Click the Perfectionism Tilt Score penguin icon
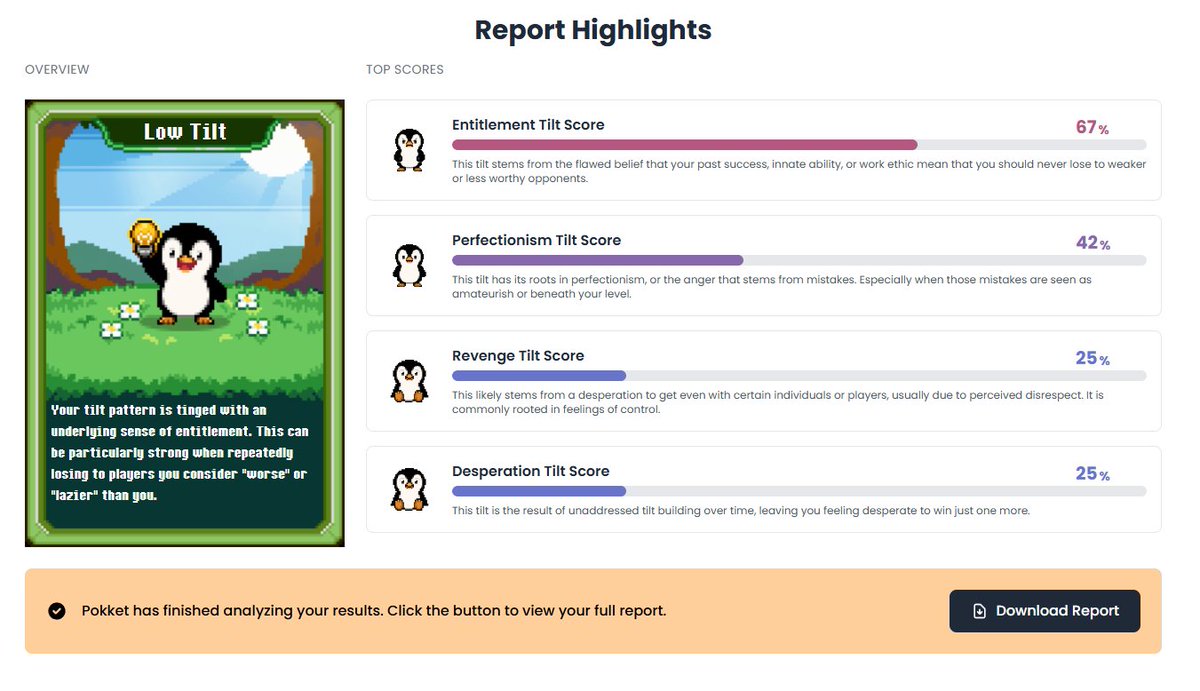This screenshot has width=1200, height=691. (409, 265)
